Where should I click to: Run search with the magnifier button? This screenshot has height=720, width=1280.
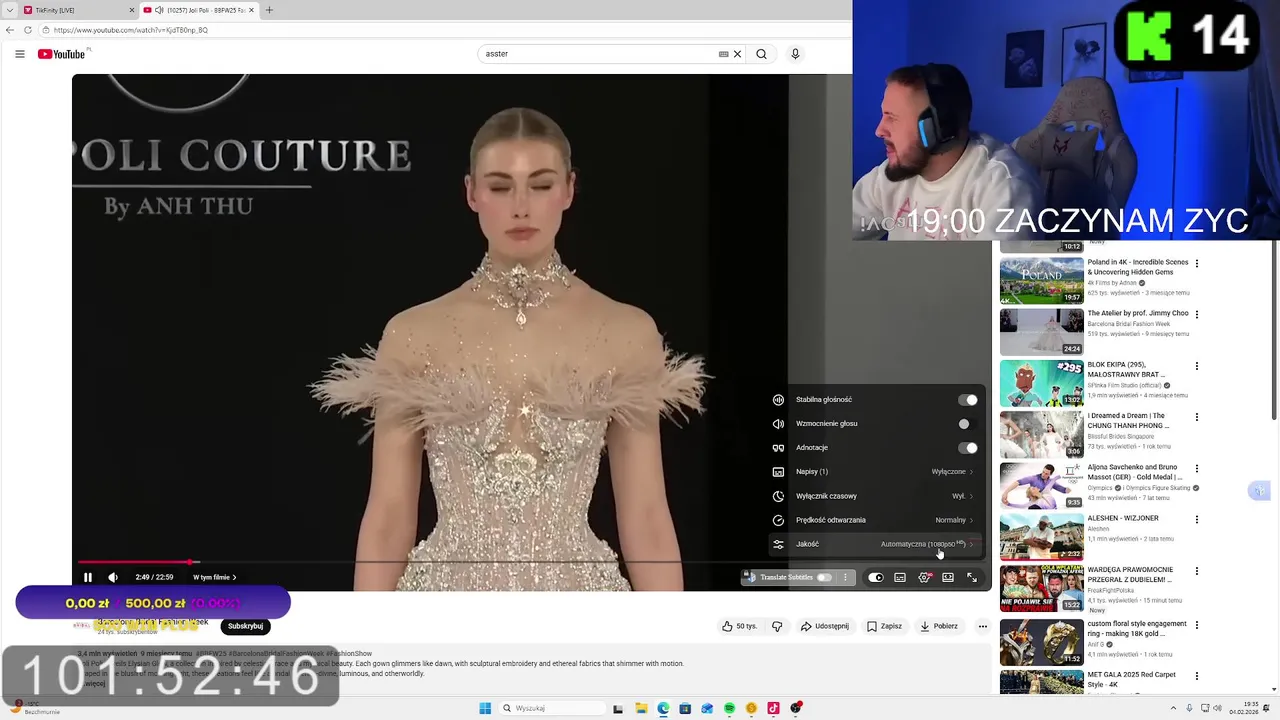coord(761,54)
